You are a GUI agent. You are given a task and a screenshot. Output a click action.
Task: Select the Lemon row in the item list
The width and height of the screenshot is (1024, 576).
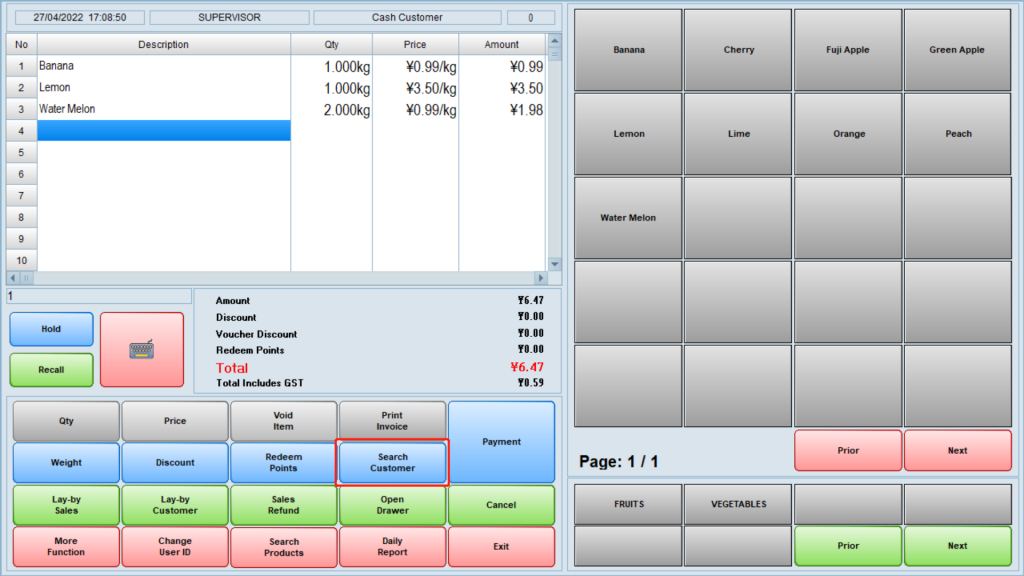click(164, 88)
